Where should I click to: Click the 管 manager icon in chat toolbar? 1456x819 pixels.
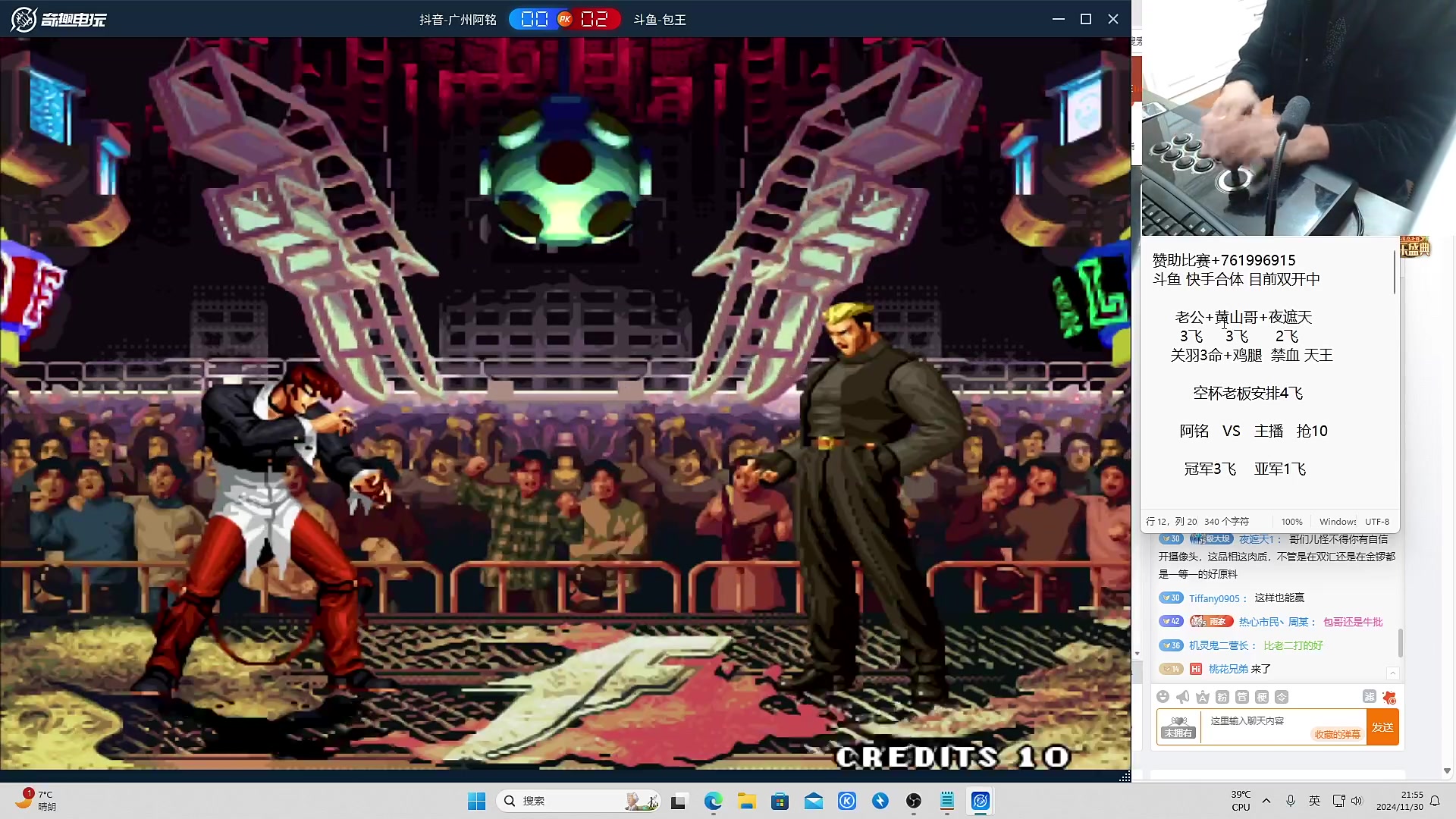1241,697
